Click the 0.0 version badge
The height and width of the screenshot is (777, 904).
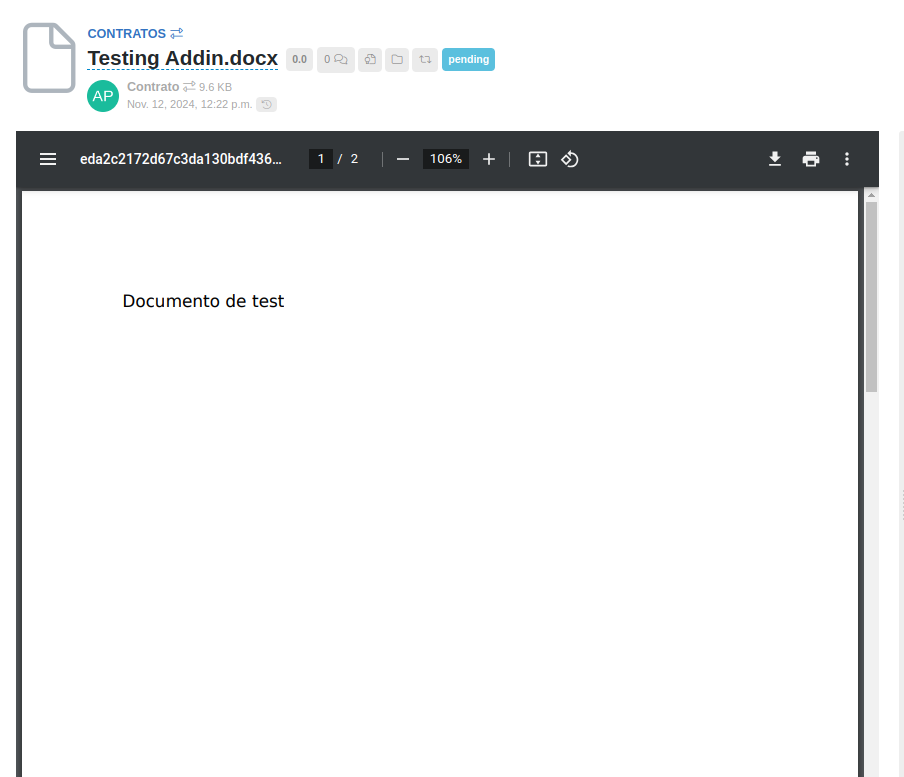tap(299, 60)
